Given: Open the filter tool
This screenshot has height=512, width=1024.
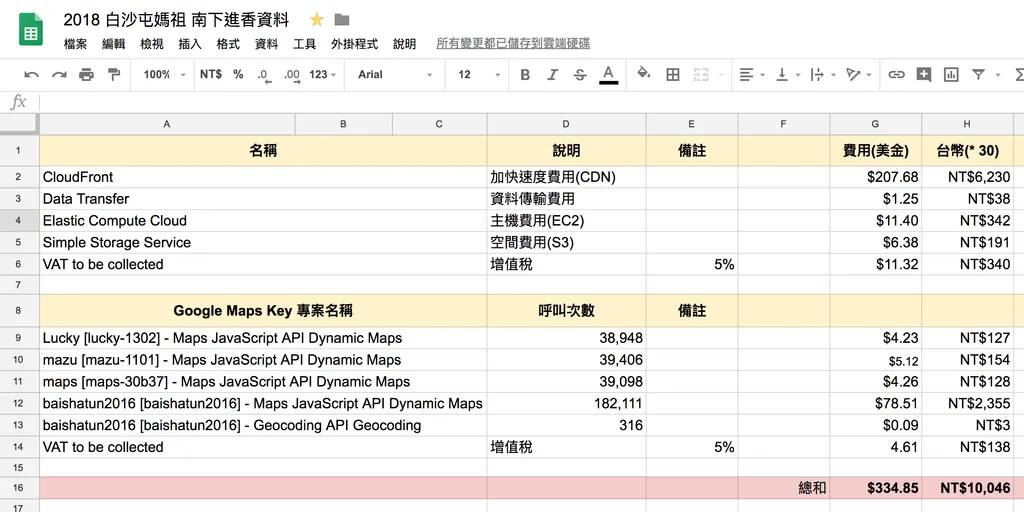Looking at the screenshot, I should (x=978, y=74).
